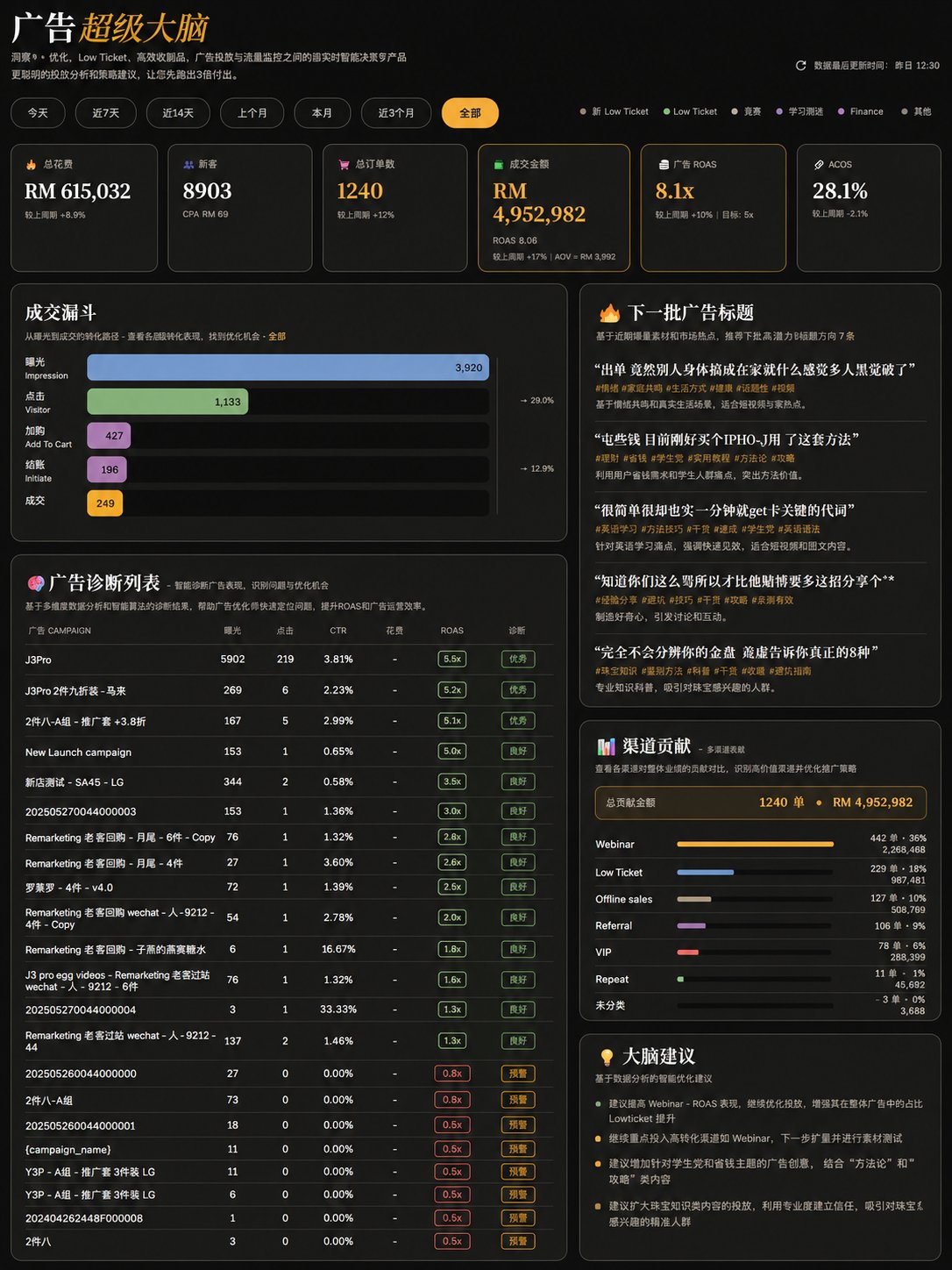The width and height of the screenshot is (952, 1270).
Task: Click ad title starting “屯些钱 目前刚好
Action: pyautogui.click(x=727, y=439)
